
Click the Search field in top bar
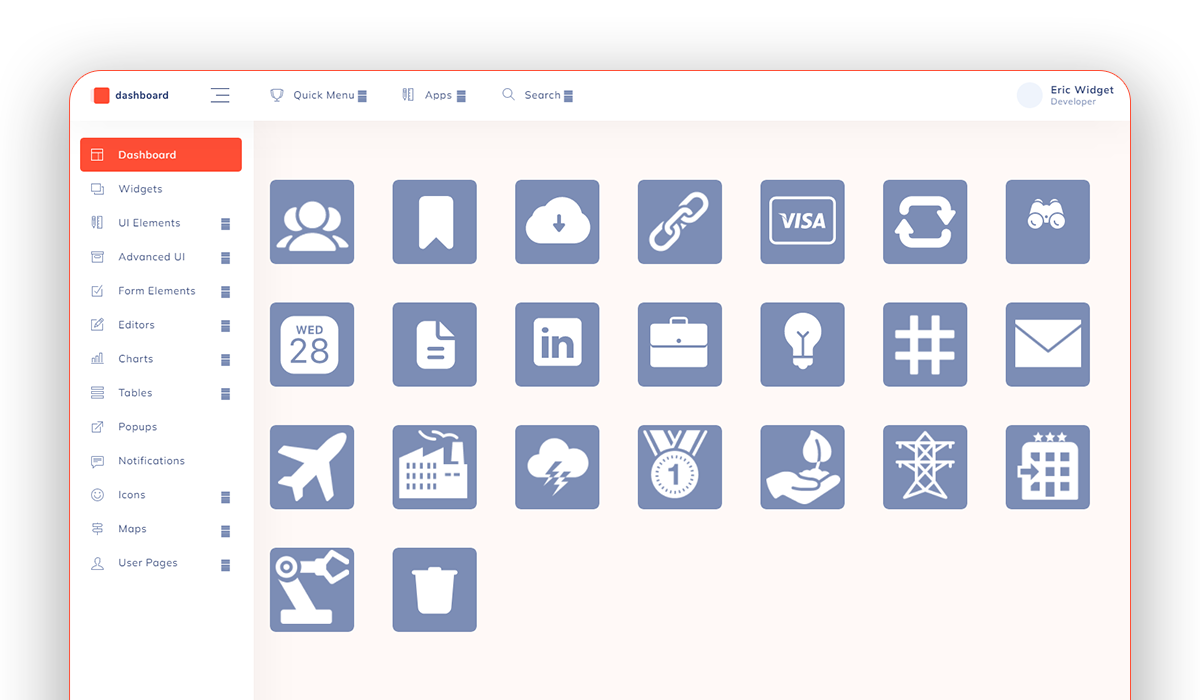[x=537, y=95]
